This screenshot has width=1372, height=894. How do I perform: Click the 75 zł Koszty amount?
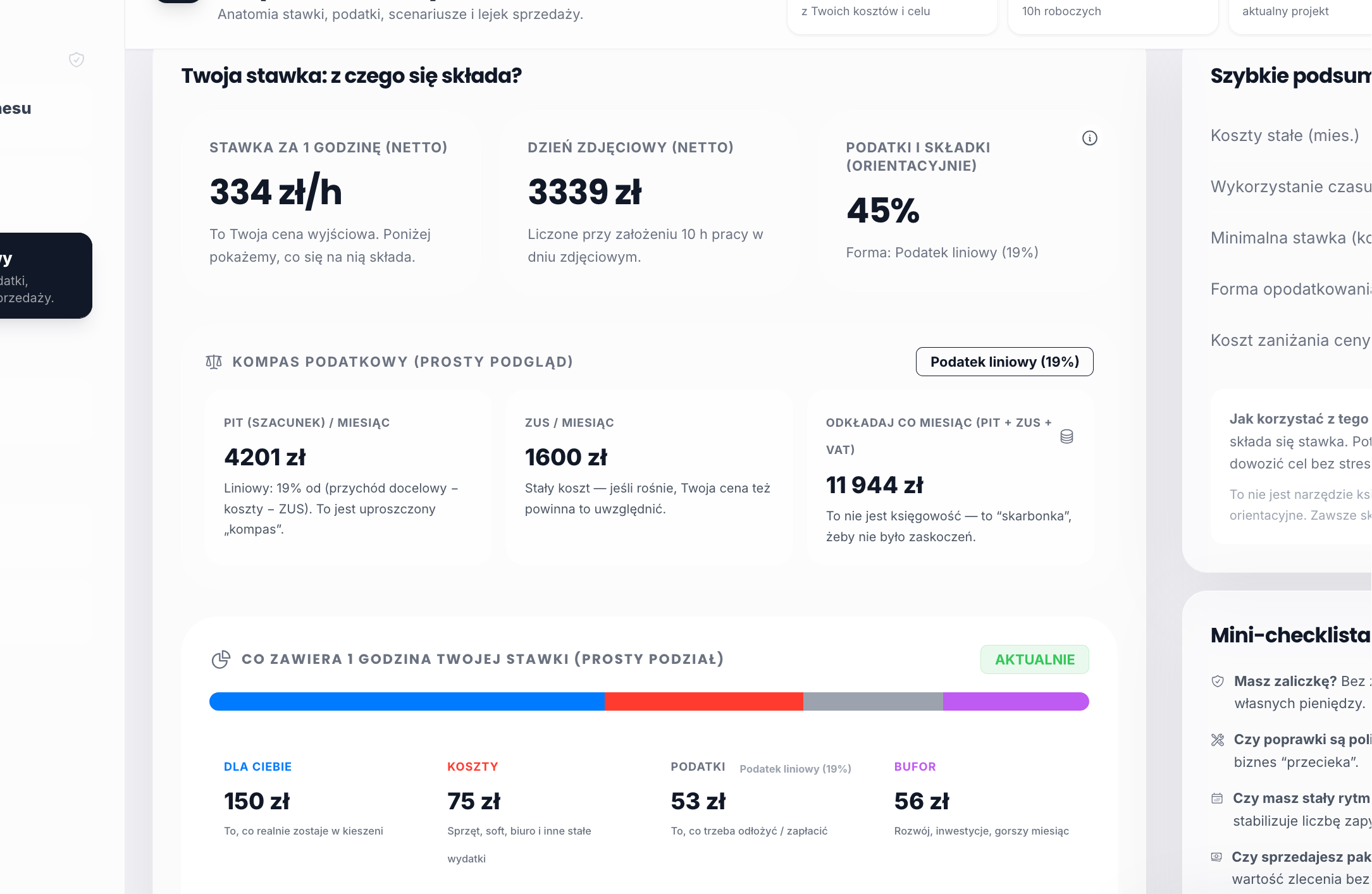click(x=474, y=801)
